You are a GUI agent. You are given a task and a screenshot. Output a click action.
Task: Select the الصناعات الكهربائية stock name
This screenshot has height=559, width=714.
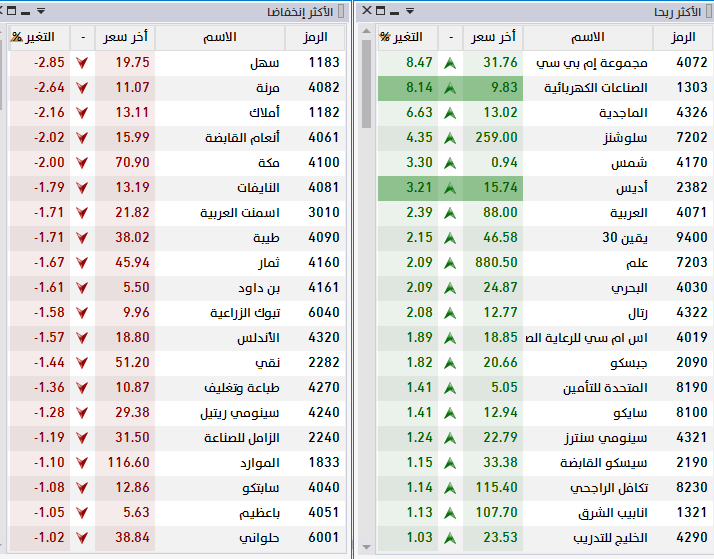tap(596, 88)
